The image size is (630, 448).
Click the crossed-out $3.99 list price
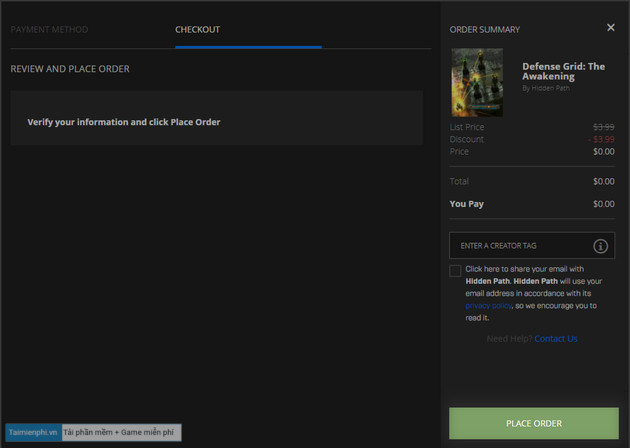coord(603,127)
